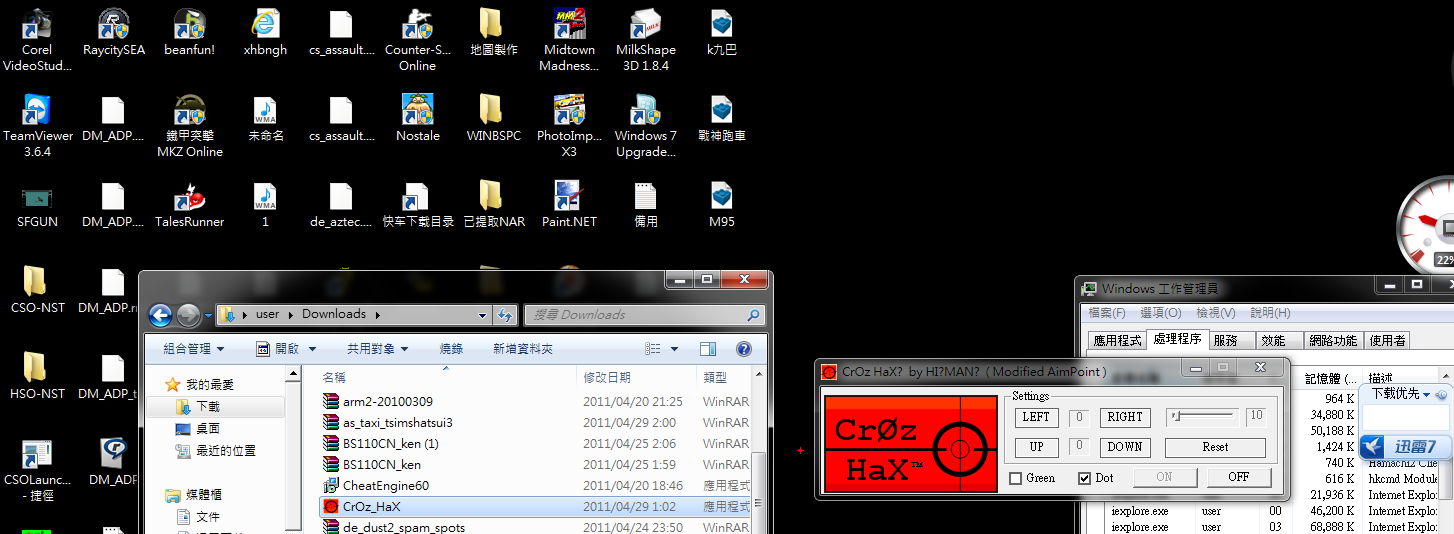Screen dimensions: 1454x534
Task: Open the 檔案(F) menu in Task Manager
Action: coord(1107,313)
